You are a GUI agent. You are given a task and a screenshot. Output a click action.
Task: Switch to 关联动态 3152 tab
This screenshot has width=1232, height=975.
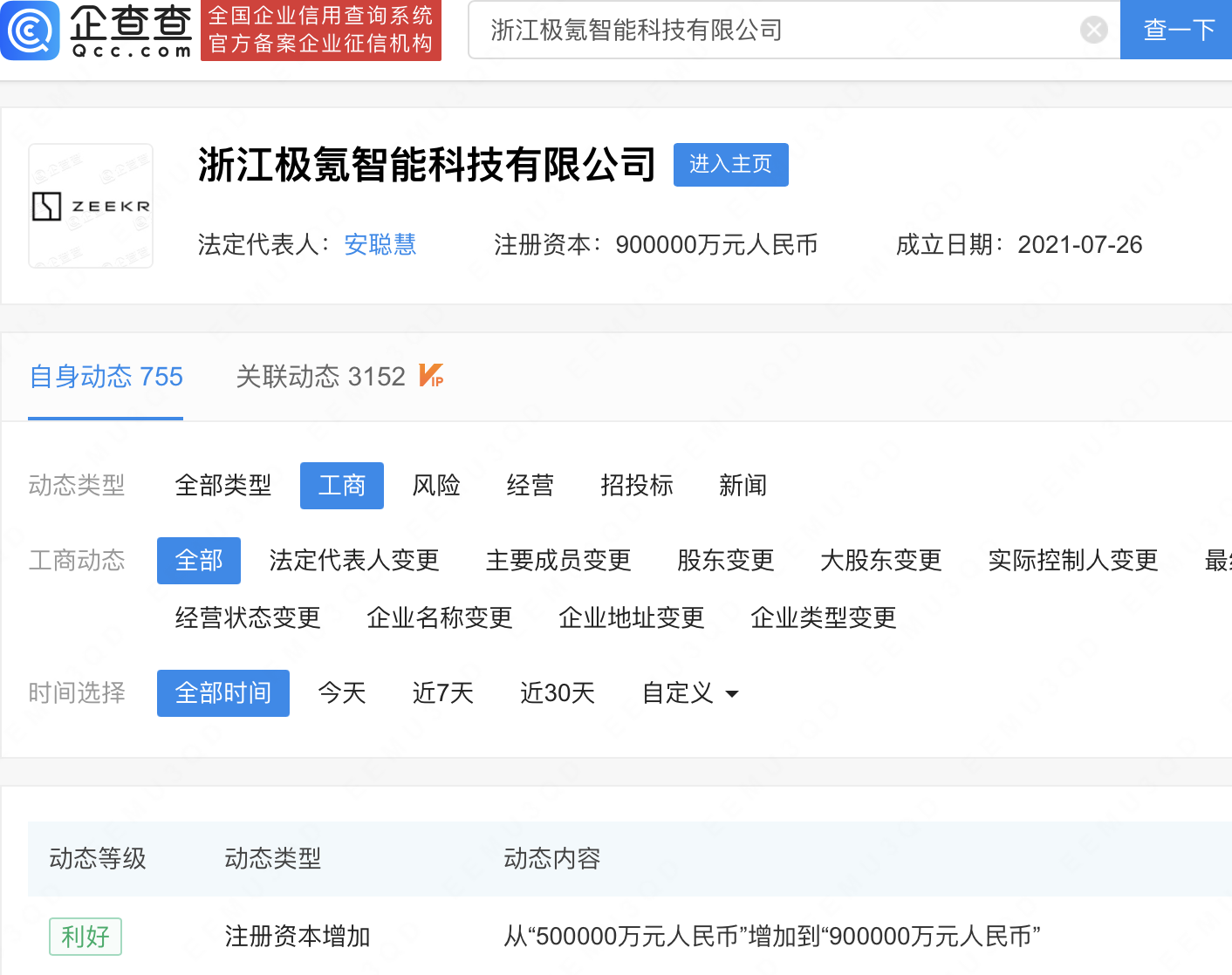[320, 377]
